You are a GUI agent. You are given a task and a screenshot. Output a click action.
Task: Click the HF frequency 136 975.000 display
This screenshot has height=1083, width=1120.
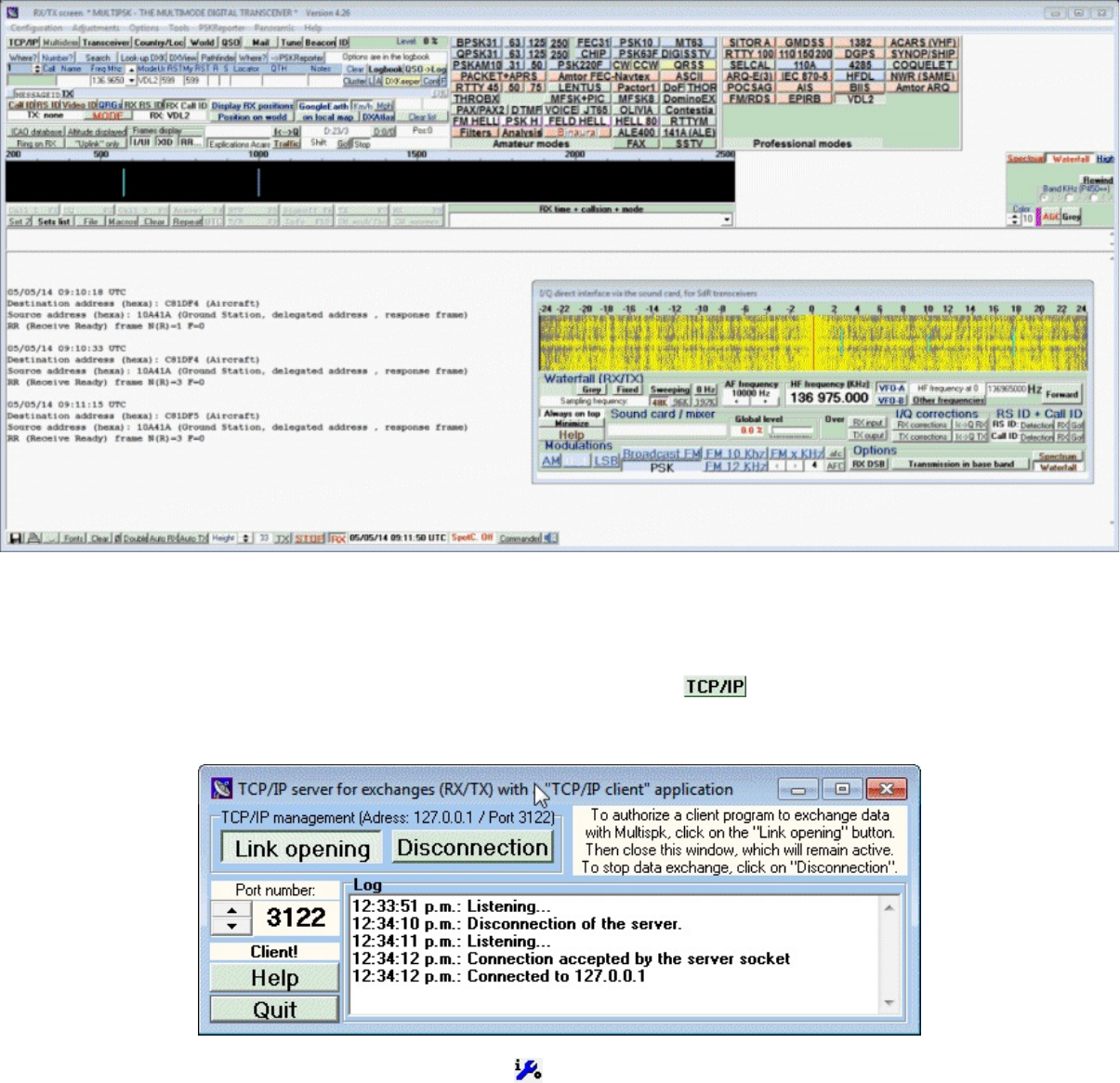click(x=829, y=397)
